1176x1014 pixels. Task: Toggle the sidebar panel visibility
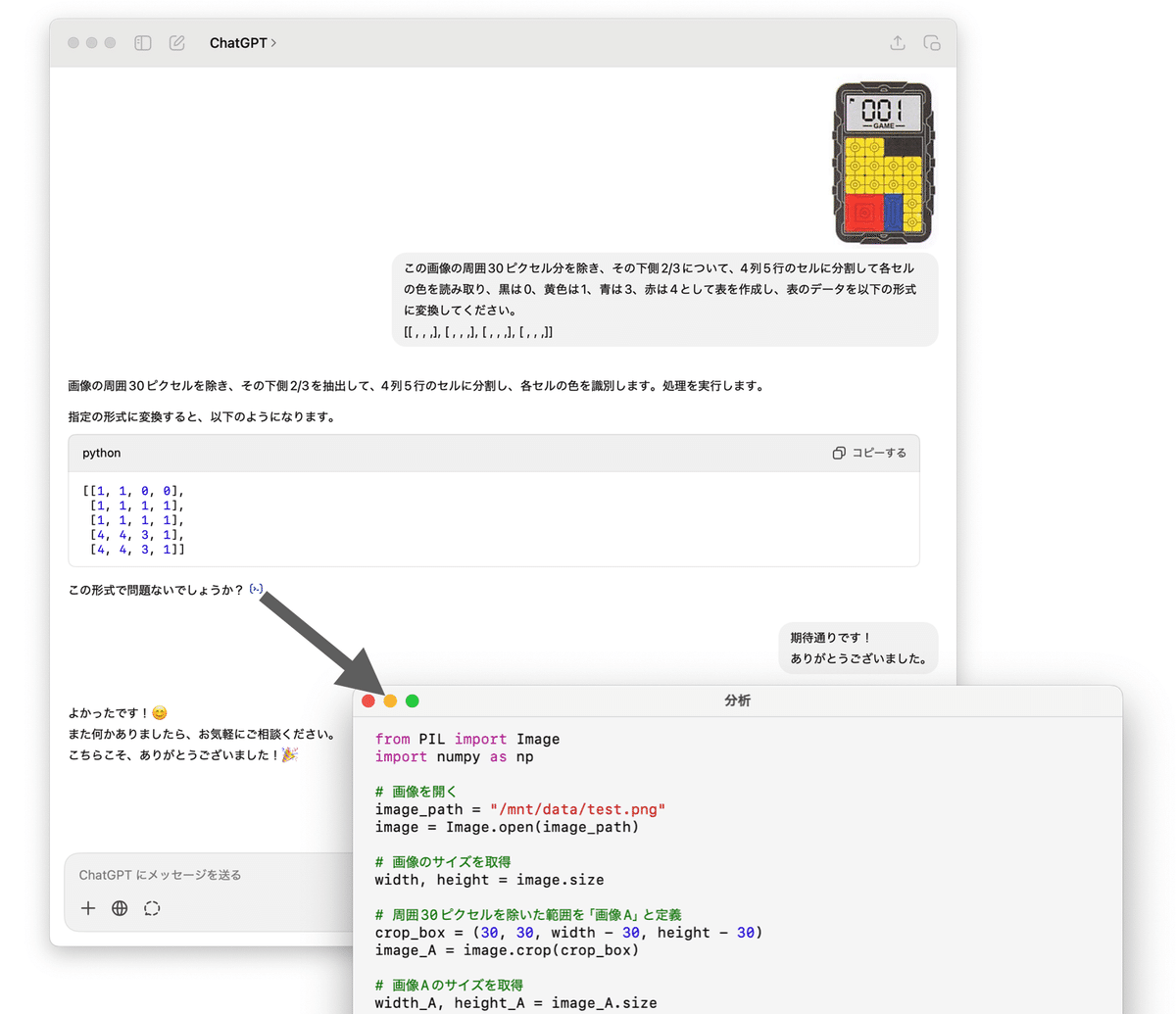[142, 43]
